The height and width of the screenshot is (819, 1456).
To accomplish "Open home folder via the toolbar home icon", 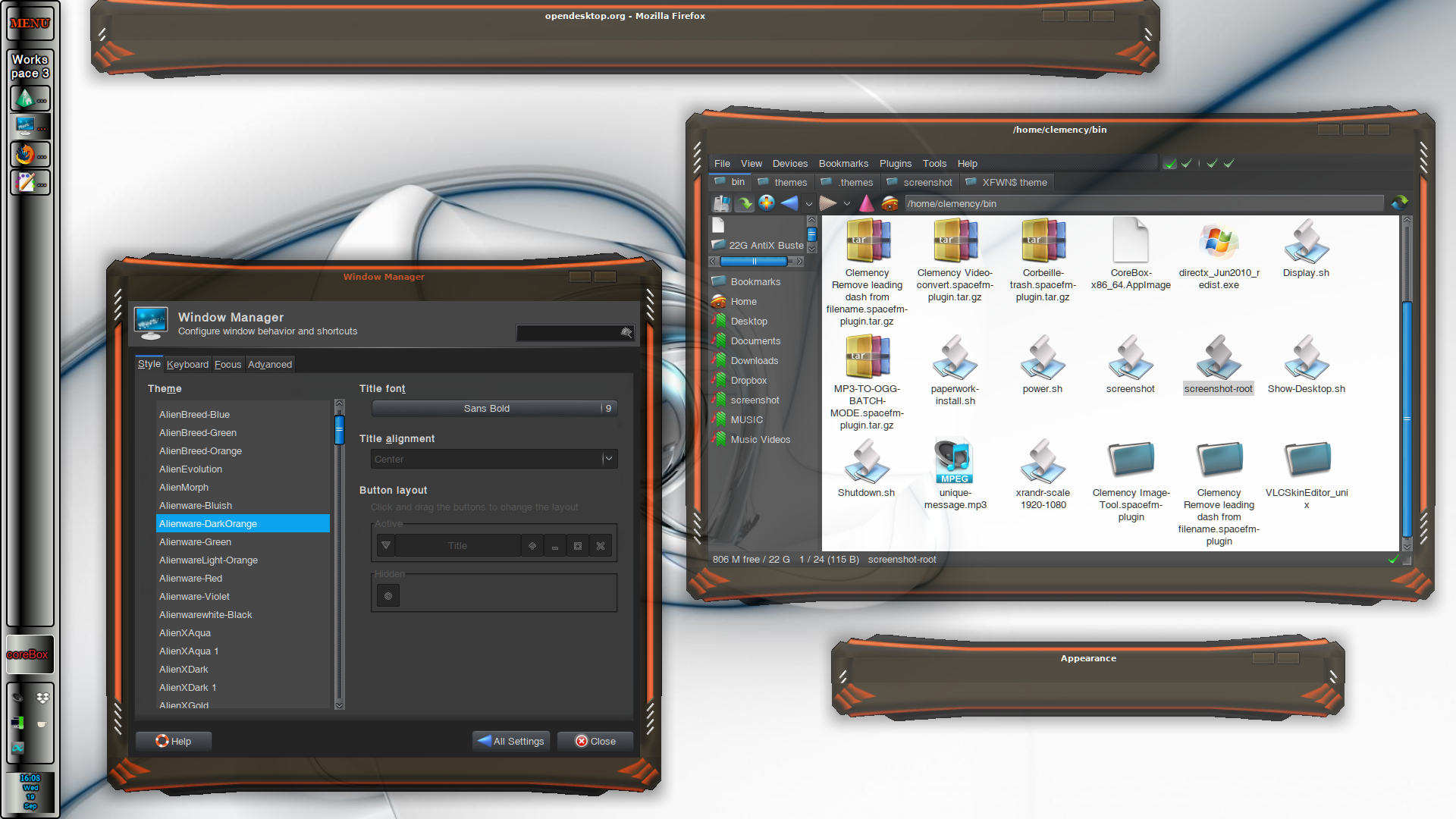I will [889, 203].
